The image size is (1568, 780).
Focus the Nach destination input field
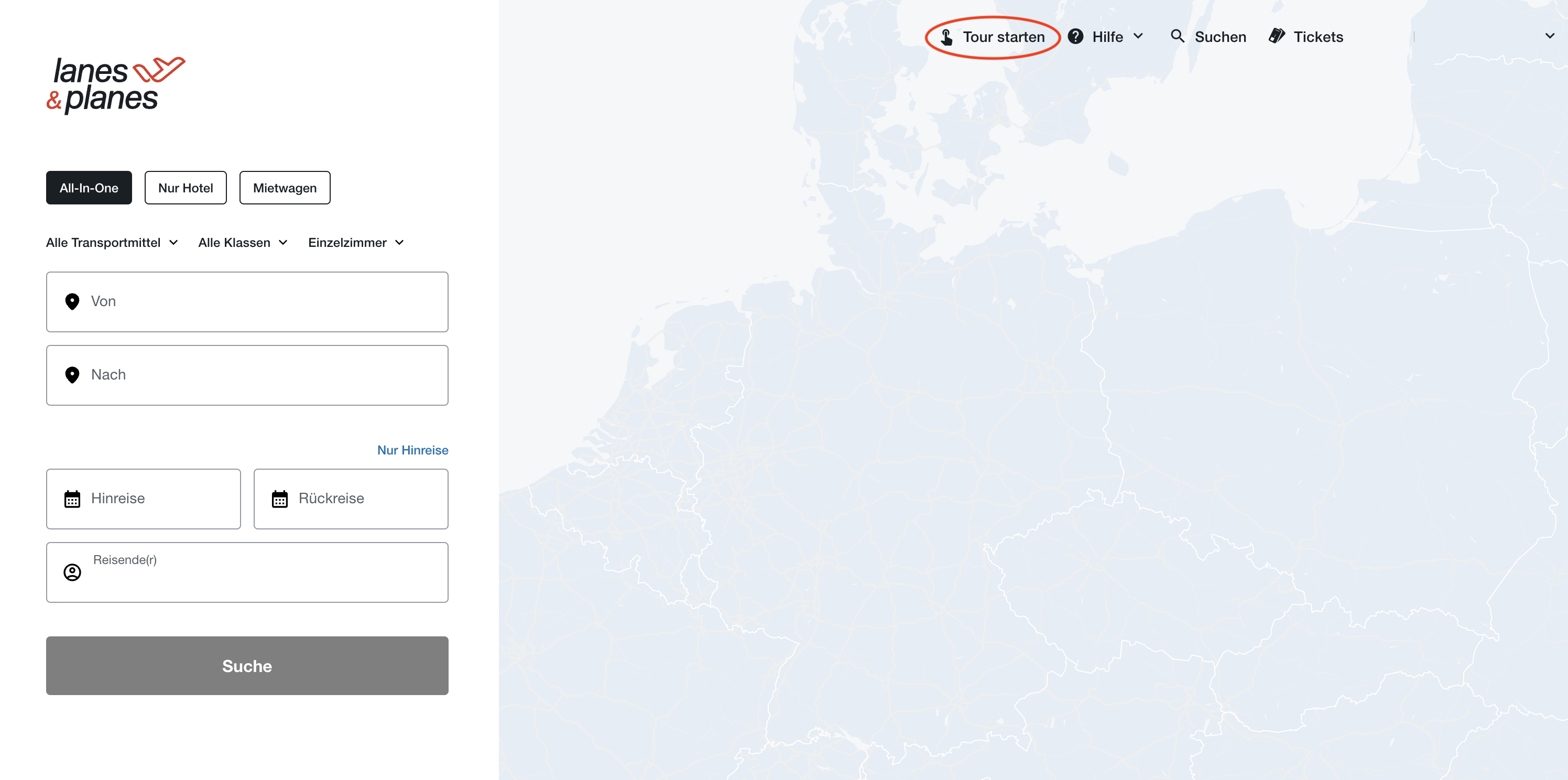tap(247, 375)
